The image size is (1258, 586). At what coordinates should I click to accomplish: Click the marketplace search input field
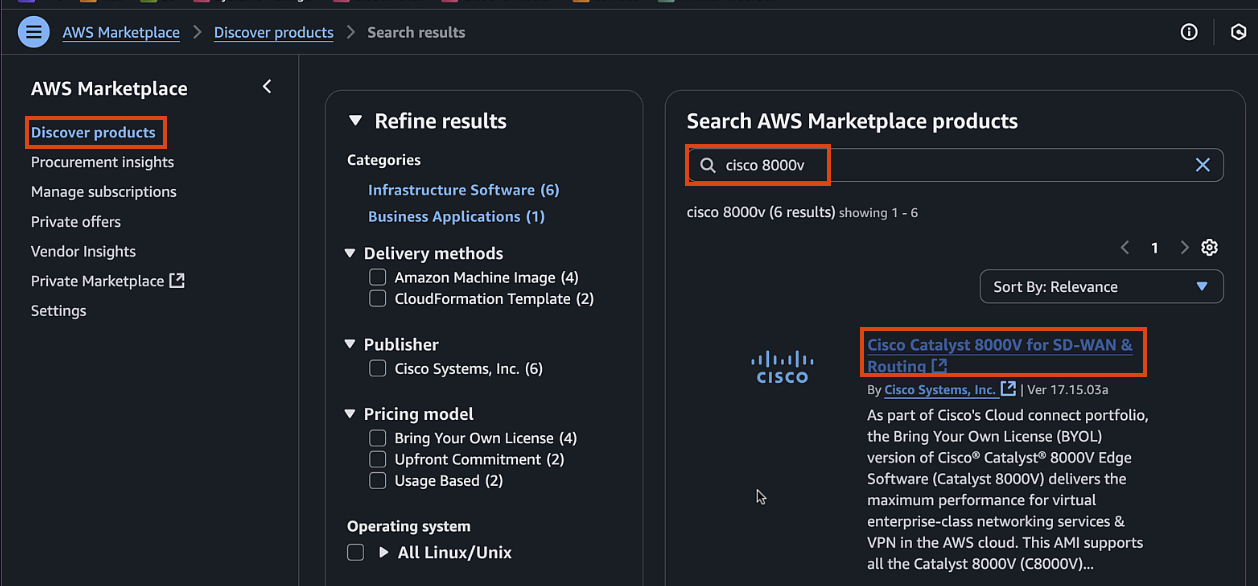[x=955, y=165]
